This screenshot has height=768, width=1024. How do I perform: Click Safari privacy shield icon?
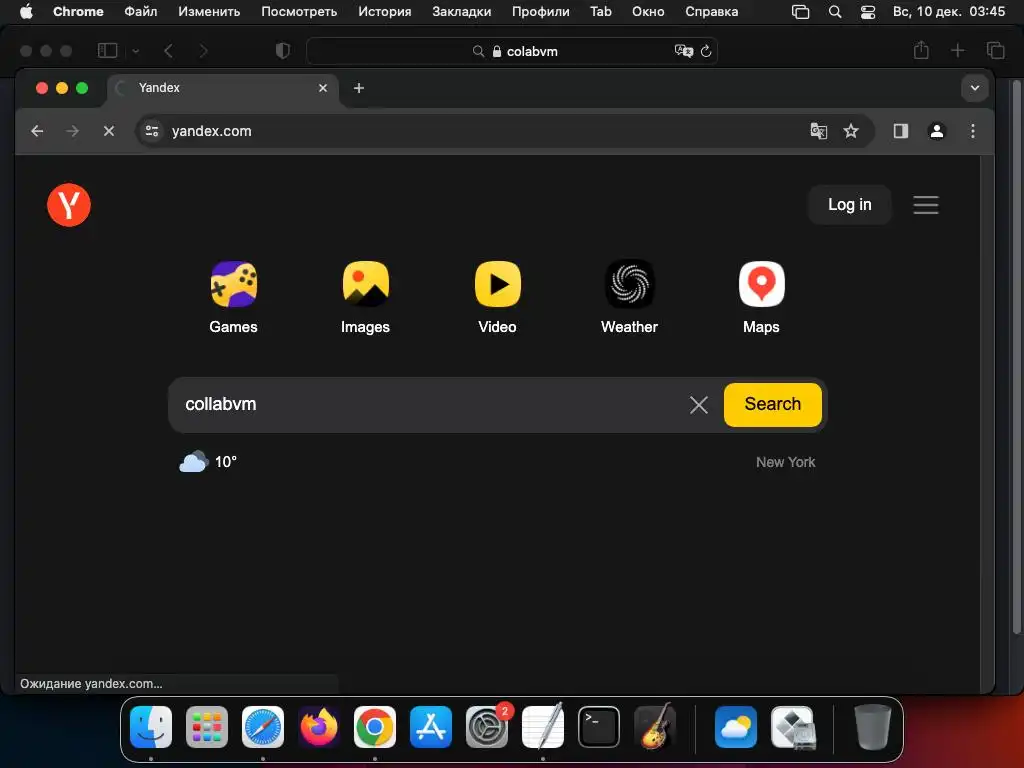(283, 50)
